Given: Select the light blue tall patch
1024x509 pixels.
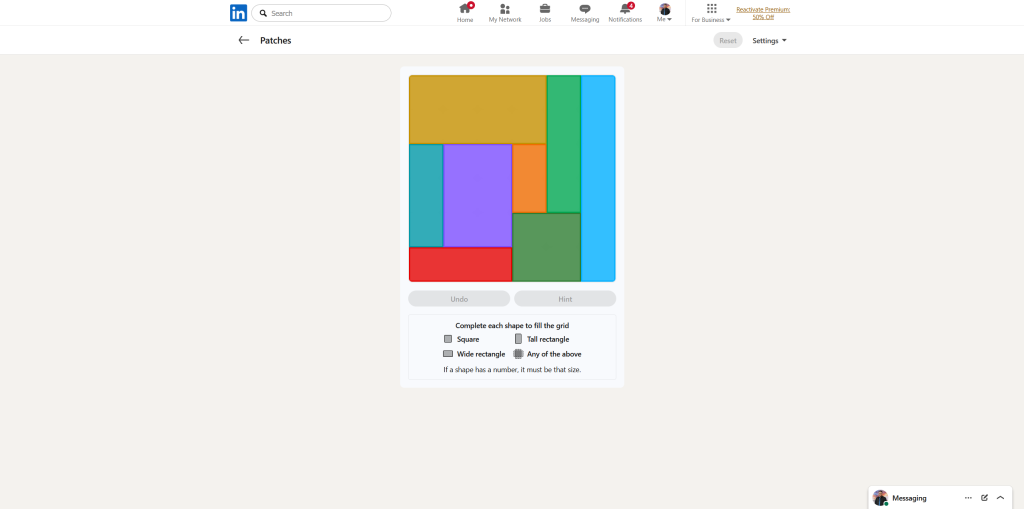Looking at the screenshot, I should (x=598, y=178).
